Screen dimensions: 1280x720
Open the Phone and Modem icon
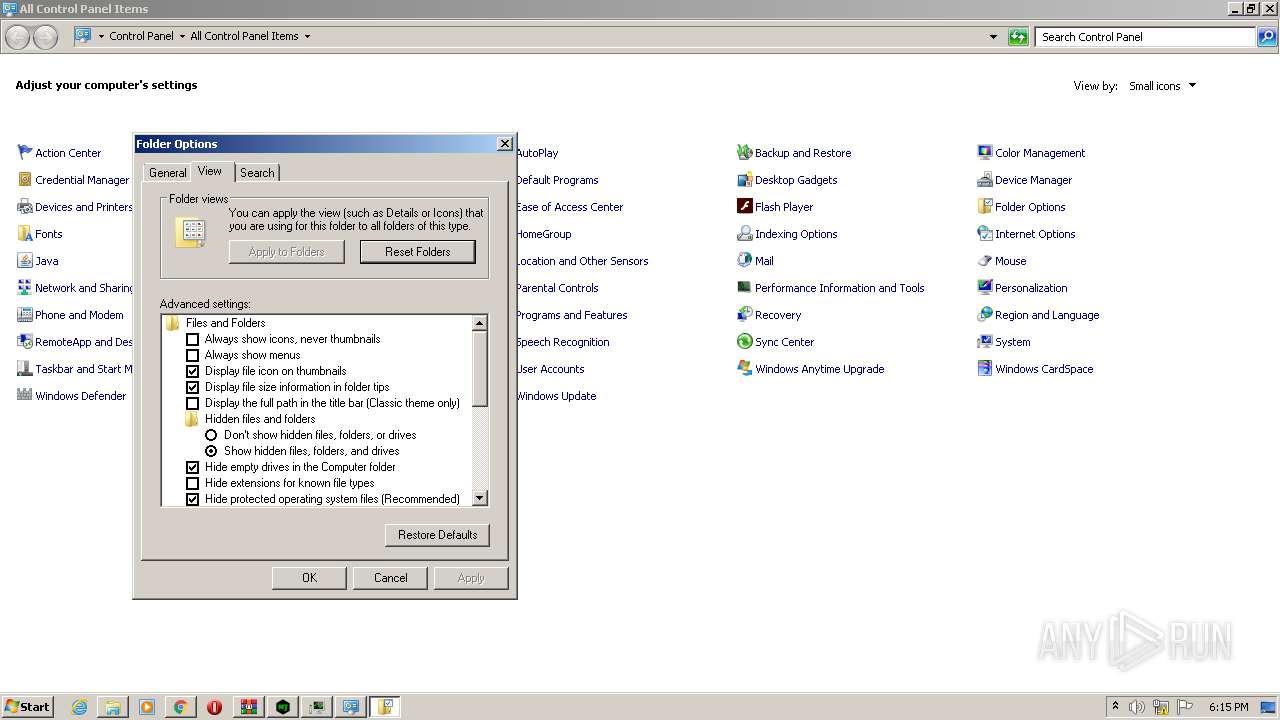click(25, 314)
